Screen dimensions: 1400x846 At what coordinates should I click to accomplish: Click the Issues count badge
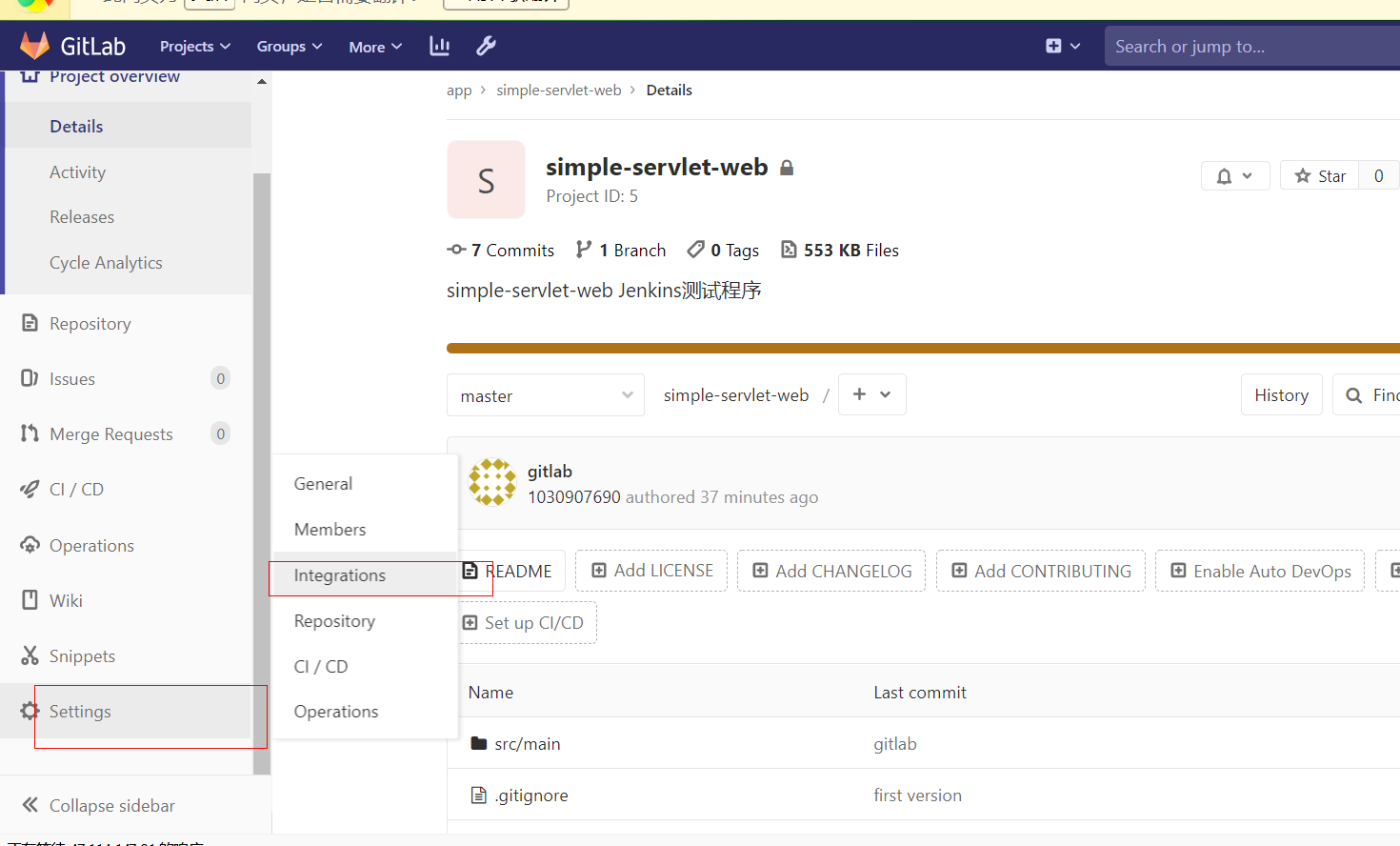click(x=220, y=378)
